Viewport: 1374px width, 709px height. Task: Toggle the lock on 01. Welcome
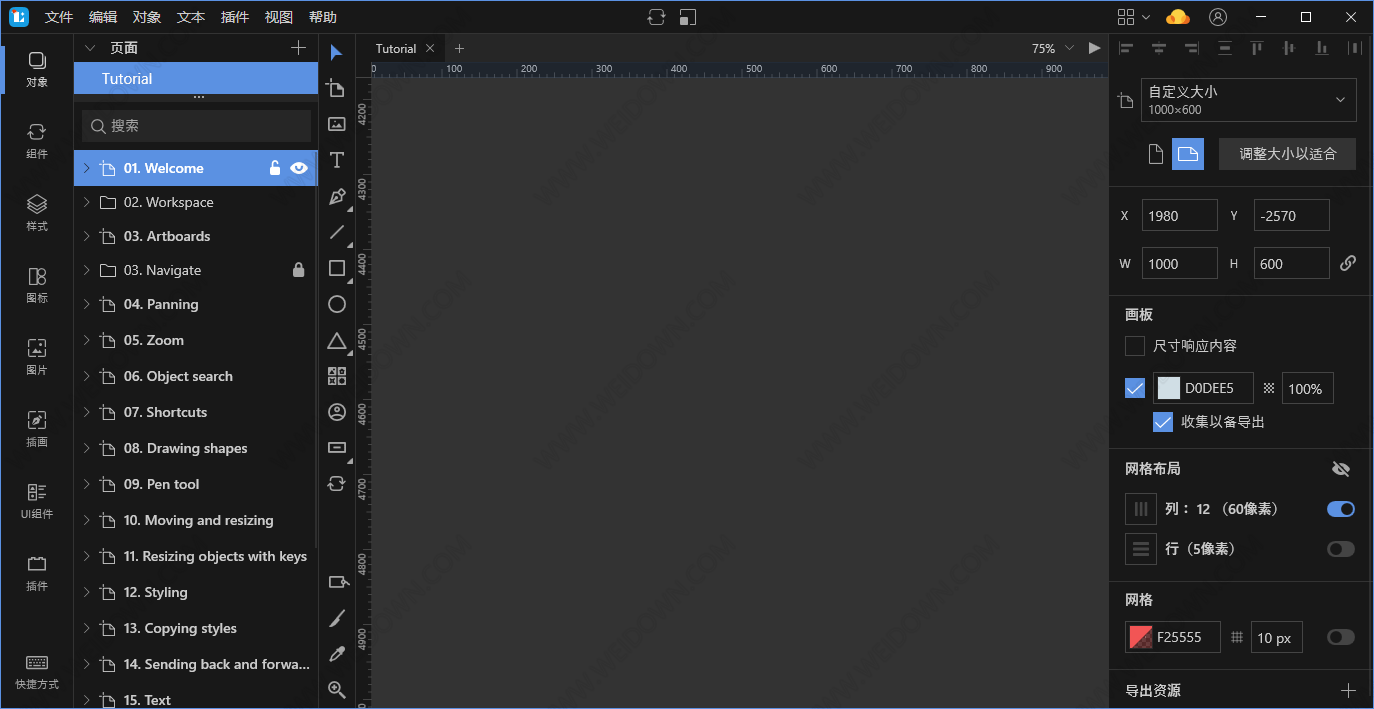pos(275,168)
